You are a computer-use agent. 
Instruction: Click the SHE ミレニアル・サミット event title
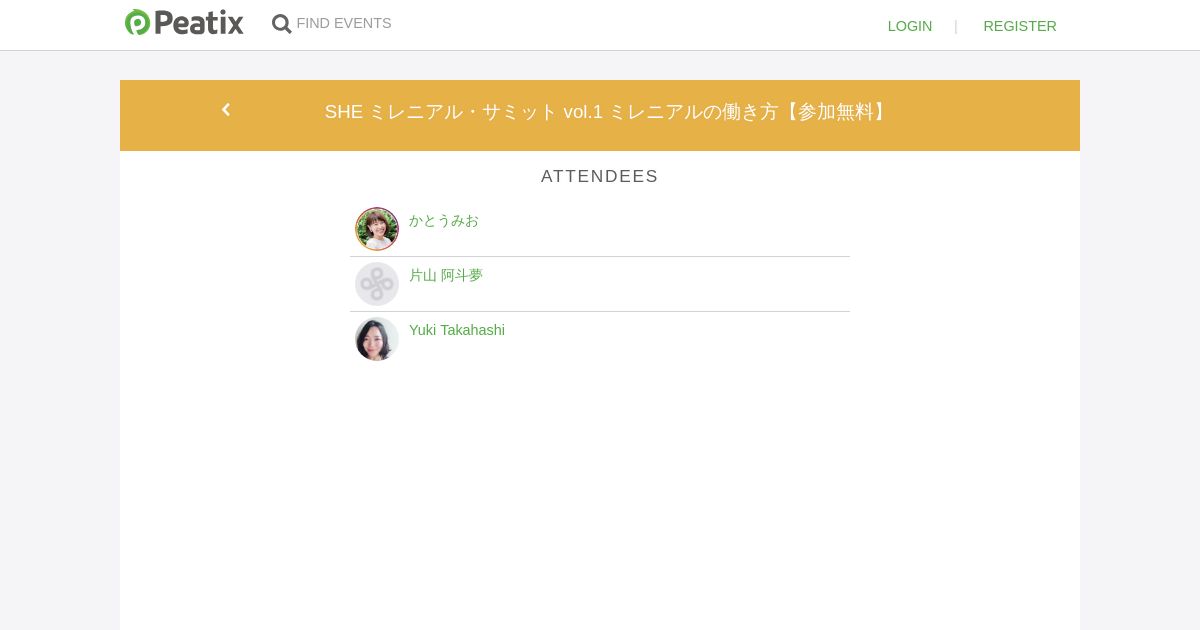tap(607, 112)
